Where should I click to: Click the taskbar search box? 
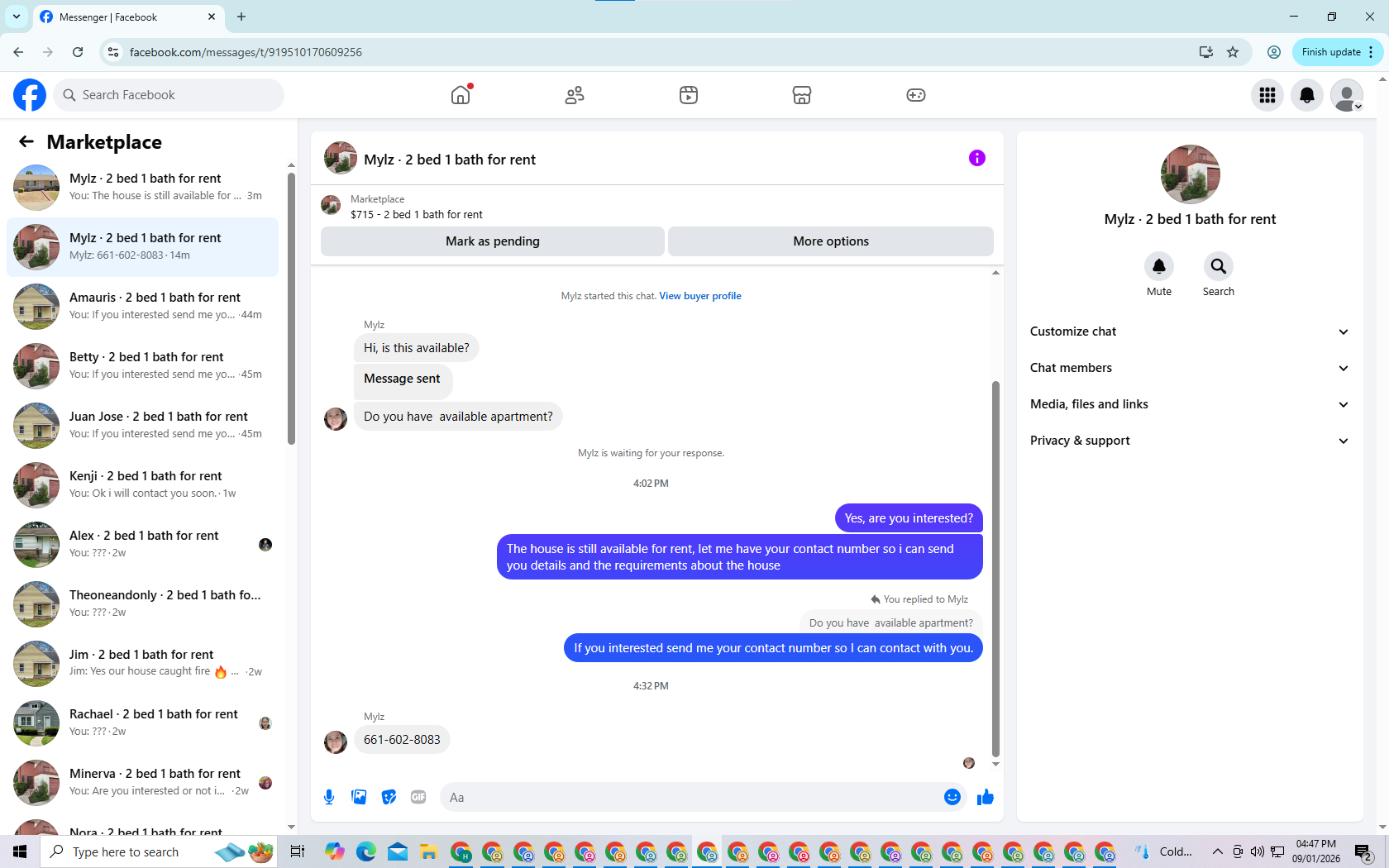click(x=157, y=851)
